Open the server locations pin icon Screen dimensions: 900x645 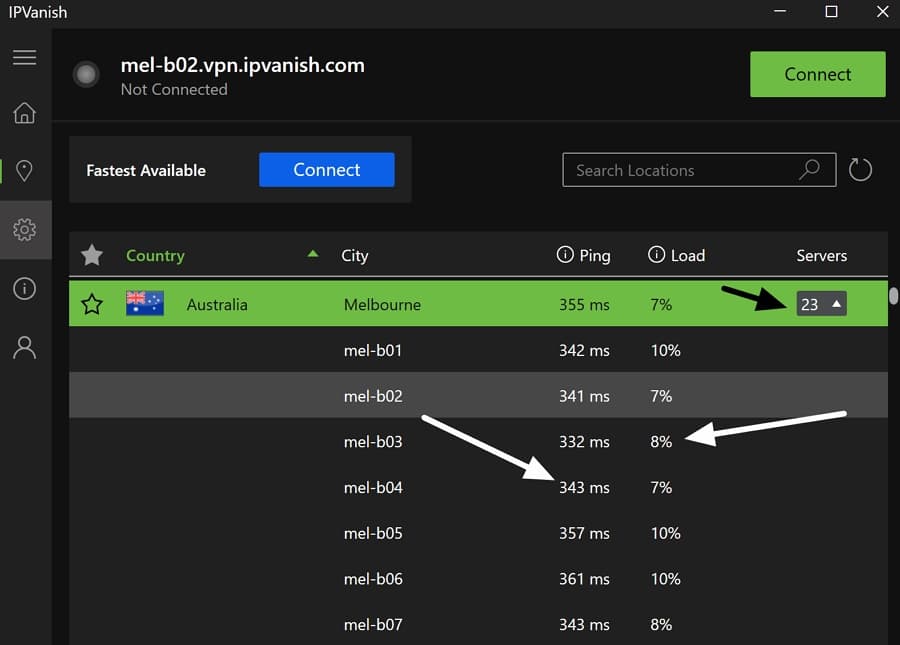coord(24,170)
